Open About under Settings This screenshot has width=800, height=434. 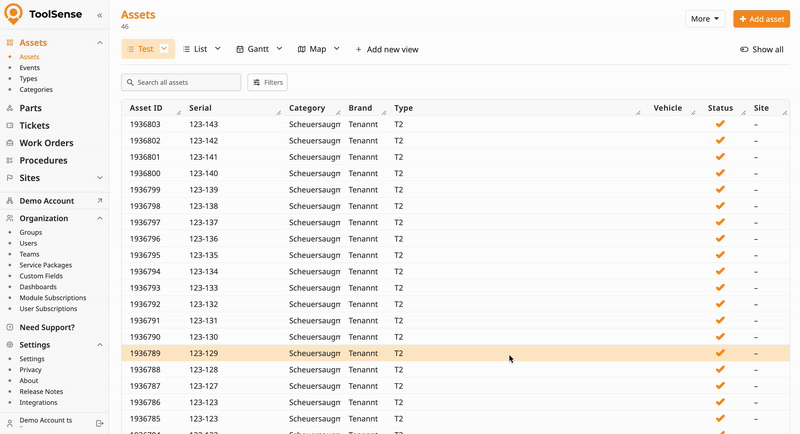29,381
